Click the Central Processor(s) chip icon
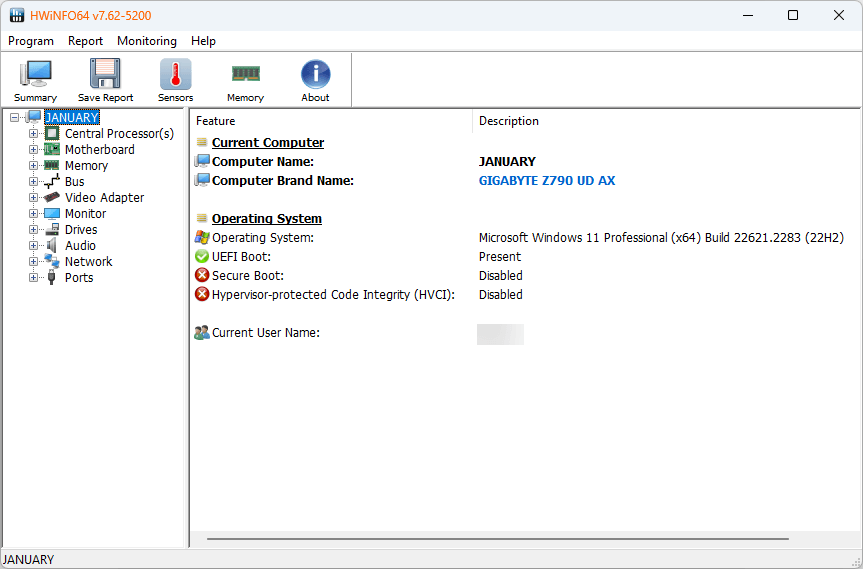This screenshot has height=569, width=863. coord(52,133)
